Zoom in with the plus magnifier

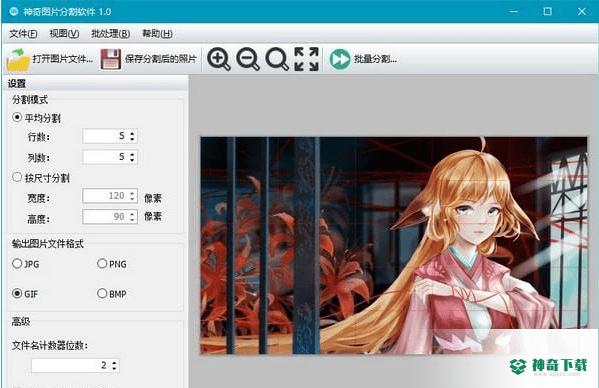219,59
